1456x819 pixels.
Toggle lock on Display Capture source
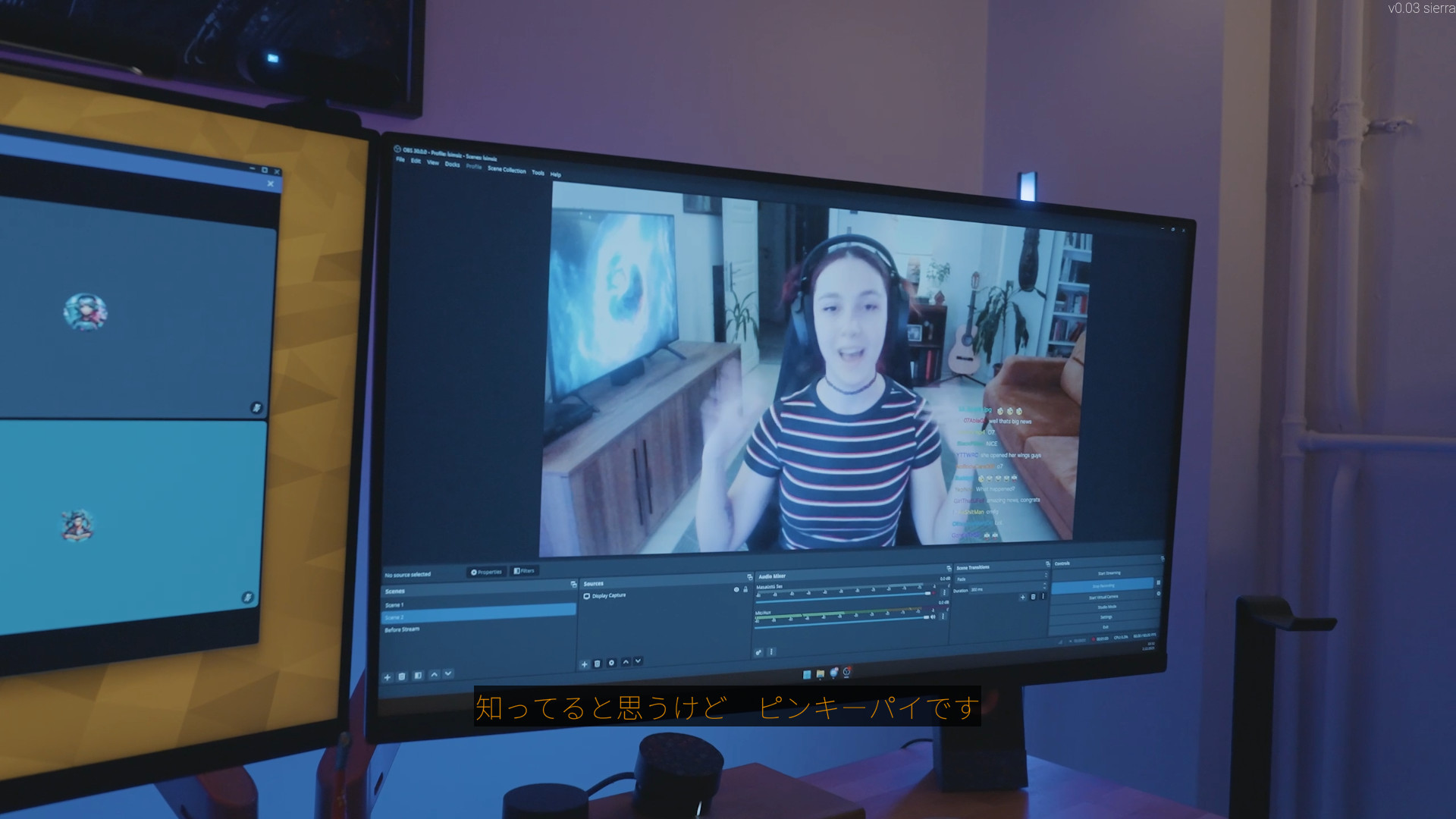[745, 589]
